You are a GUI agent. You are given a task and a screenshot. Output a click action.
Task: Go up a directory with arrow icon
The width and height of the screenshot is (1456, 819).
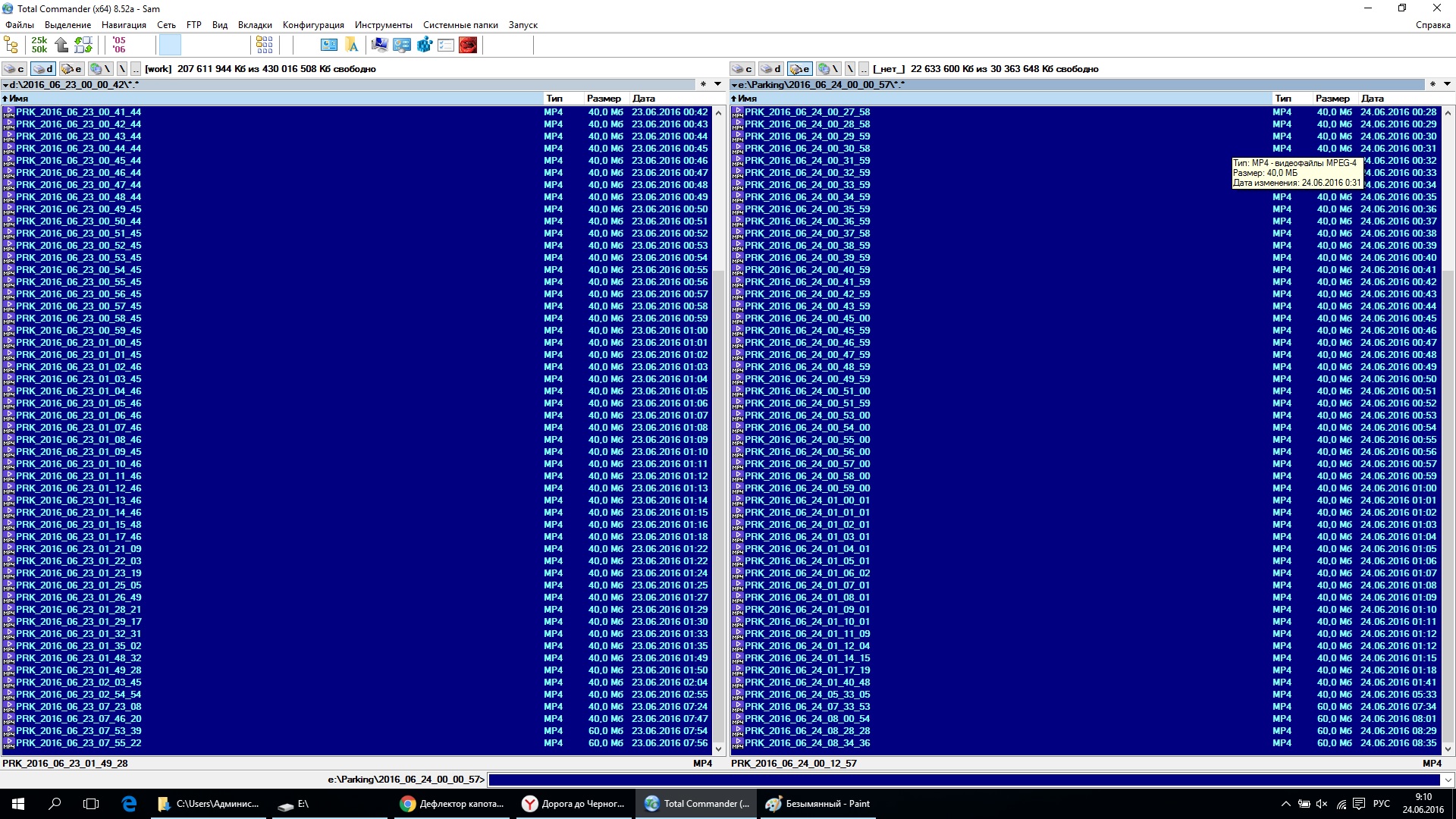tap(61, 45)
